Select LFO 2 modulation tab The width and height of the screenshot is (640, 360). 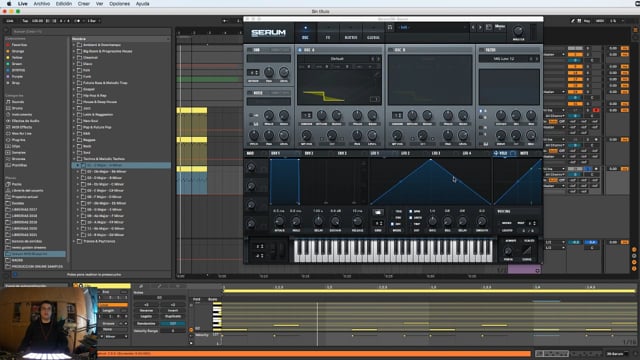pos(405,153)
